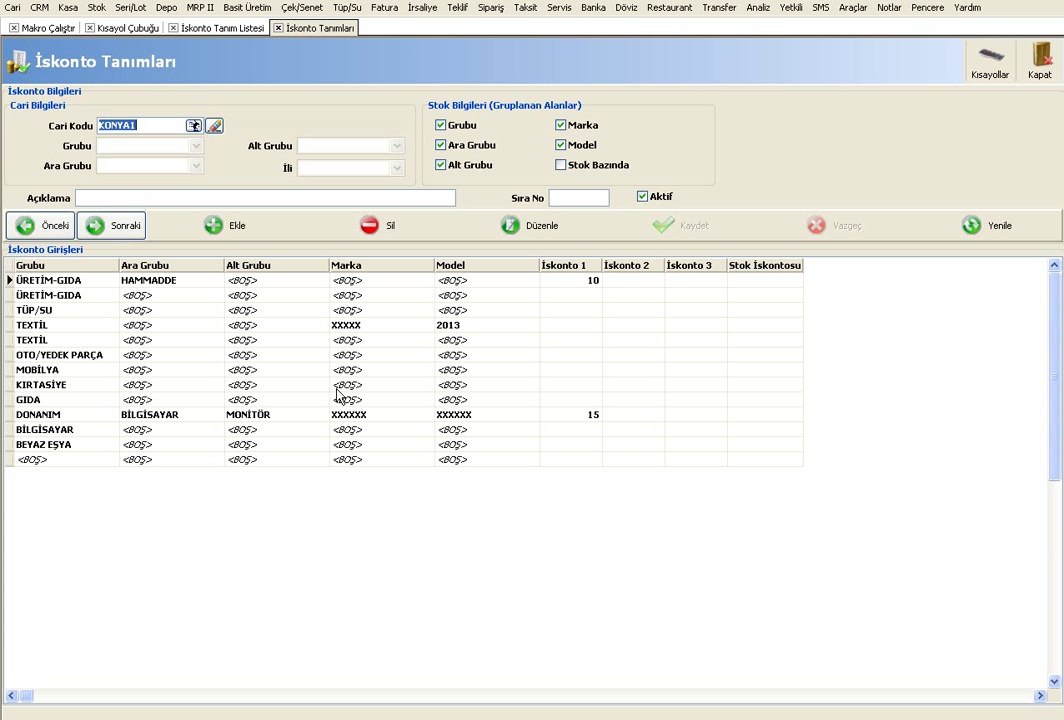Select the BİLGİSAYAR row in Grubu column
The width and height of the screenshot is (1064, 720).
pos(66,430)
